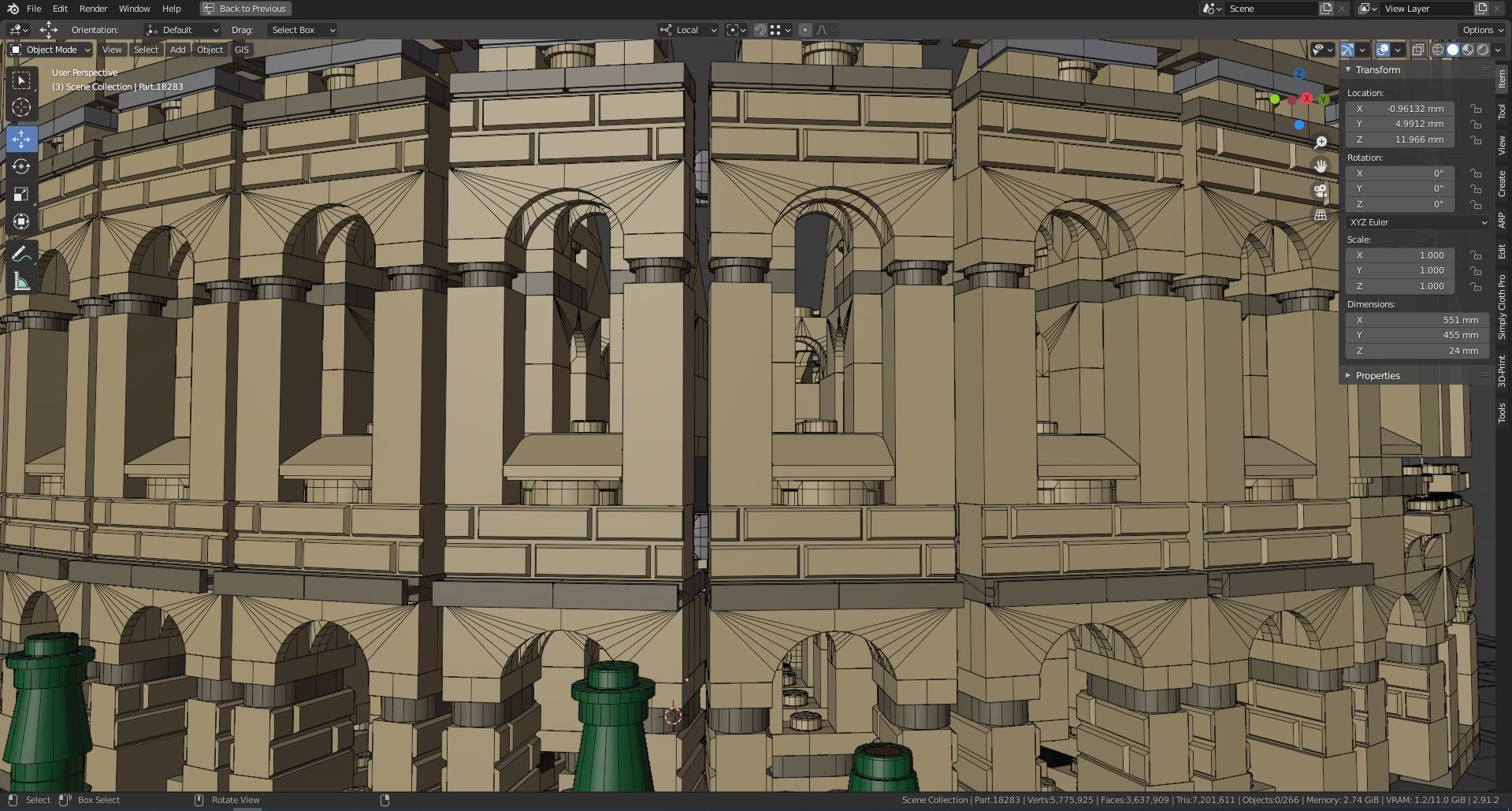Switch to rendered shading
The image size is (1512, 811).
point(1483,50)
